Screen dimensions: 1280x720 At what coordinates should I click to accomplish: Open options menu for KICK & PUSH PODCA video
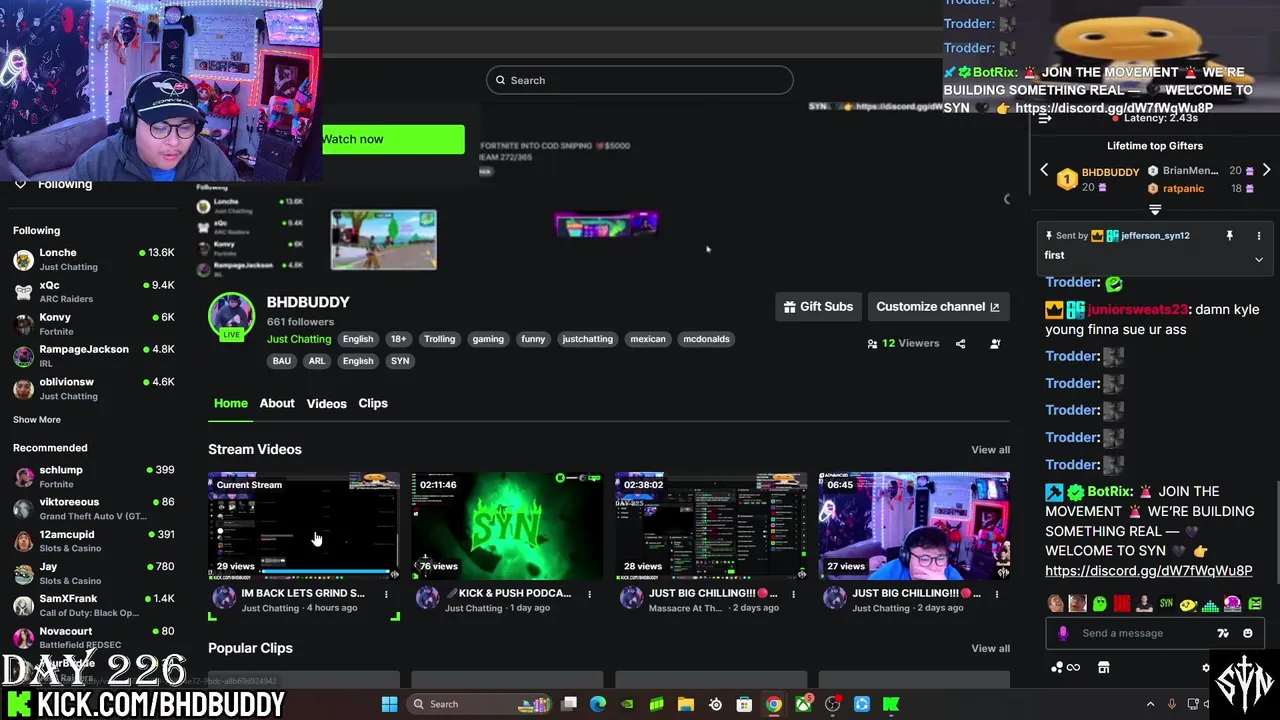tap(589, 594)
